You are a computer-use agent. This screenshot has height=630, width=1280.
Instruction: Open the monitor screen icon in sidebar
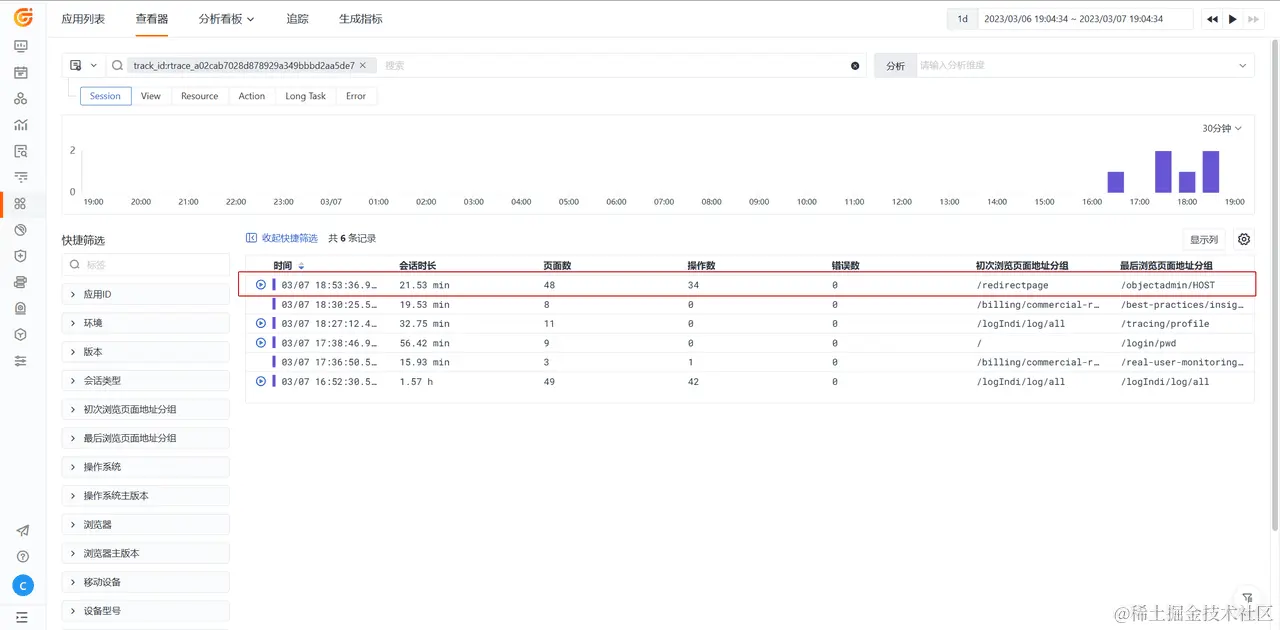[21, 46]
